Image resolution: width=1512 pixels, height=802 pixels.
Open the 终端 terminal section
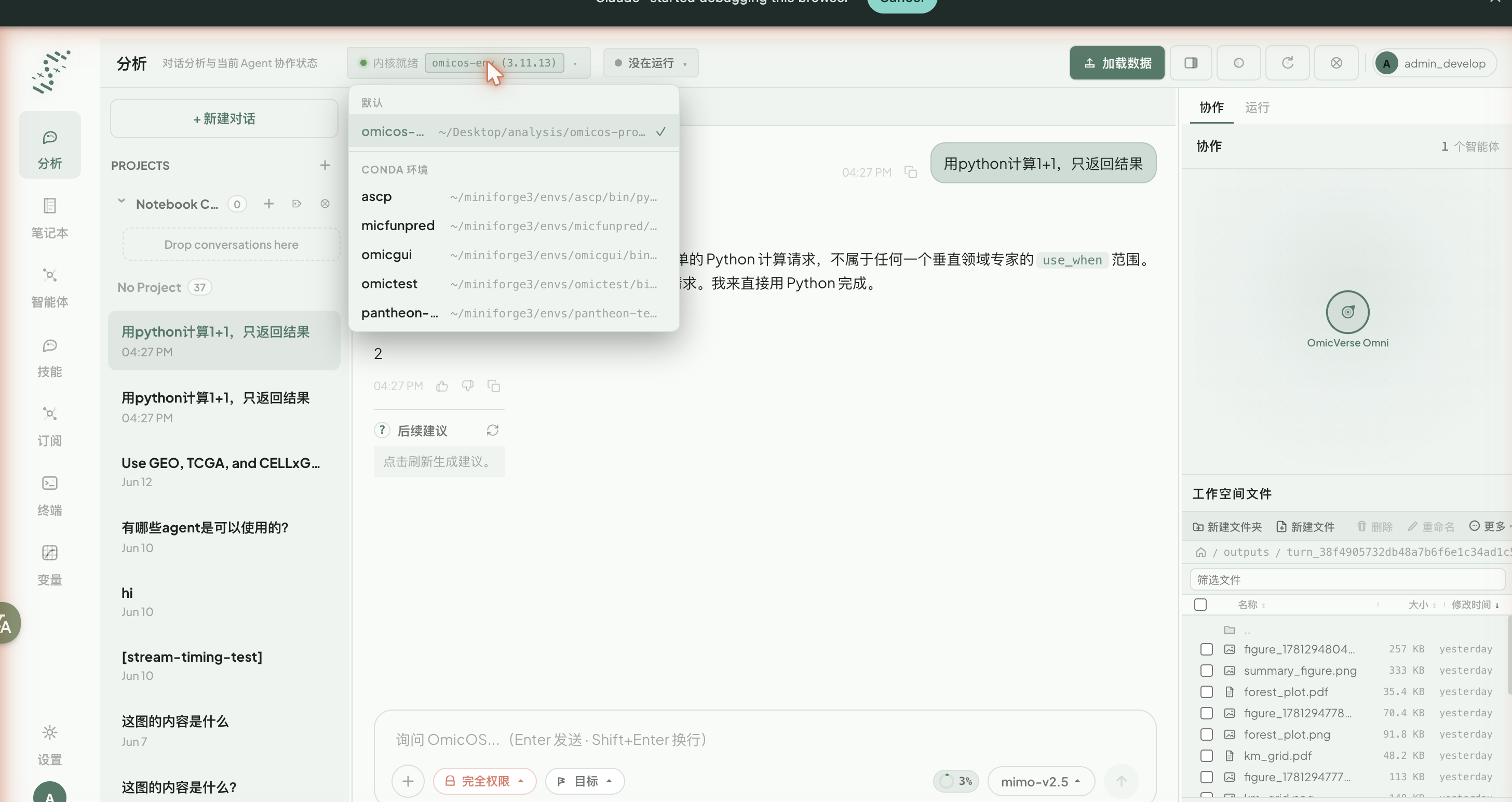[49, 496]
